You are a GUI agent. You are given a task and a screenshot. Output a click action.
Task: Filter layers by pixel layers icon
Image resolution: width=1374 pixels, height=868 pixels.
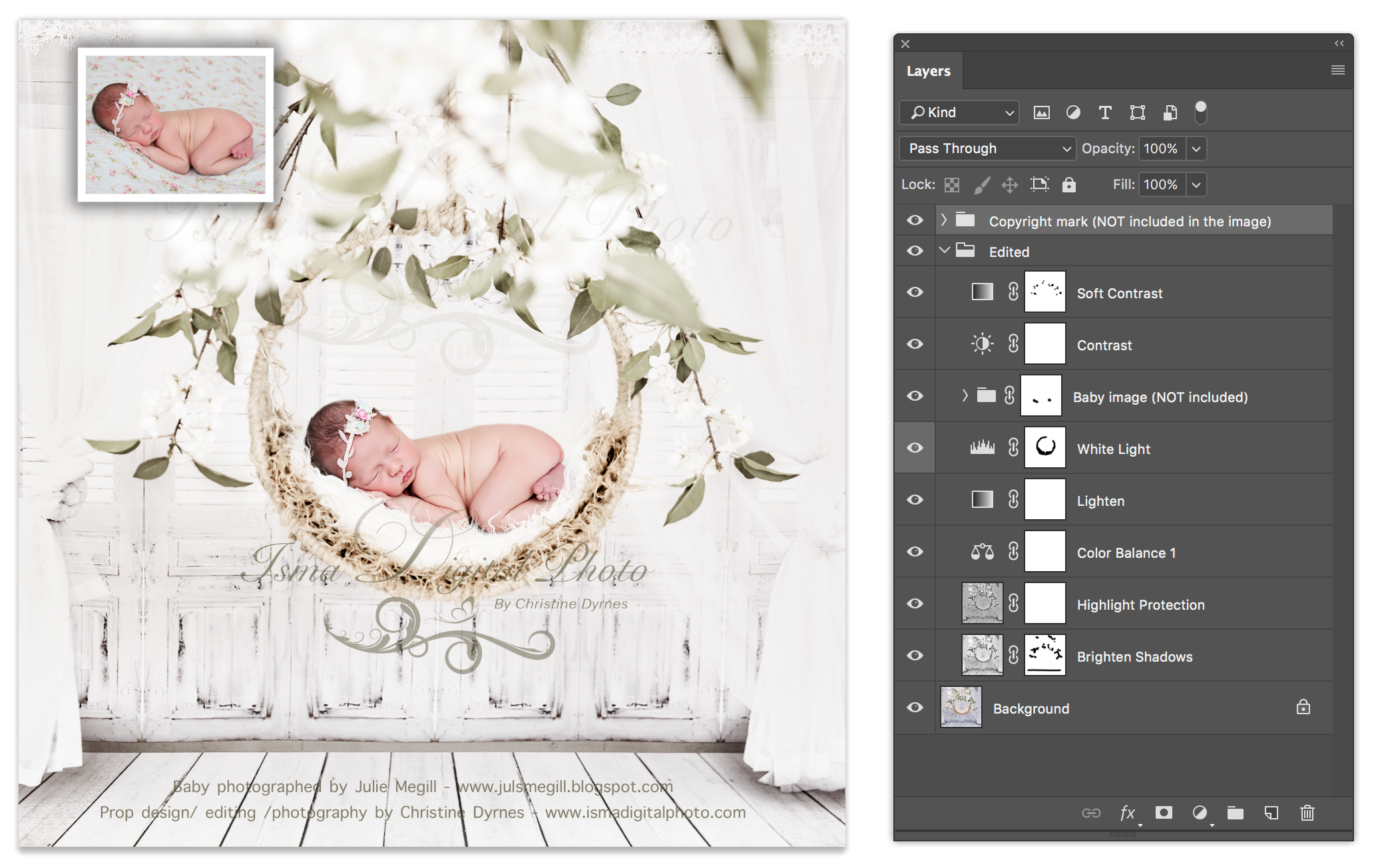[1041, 112]
